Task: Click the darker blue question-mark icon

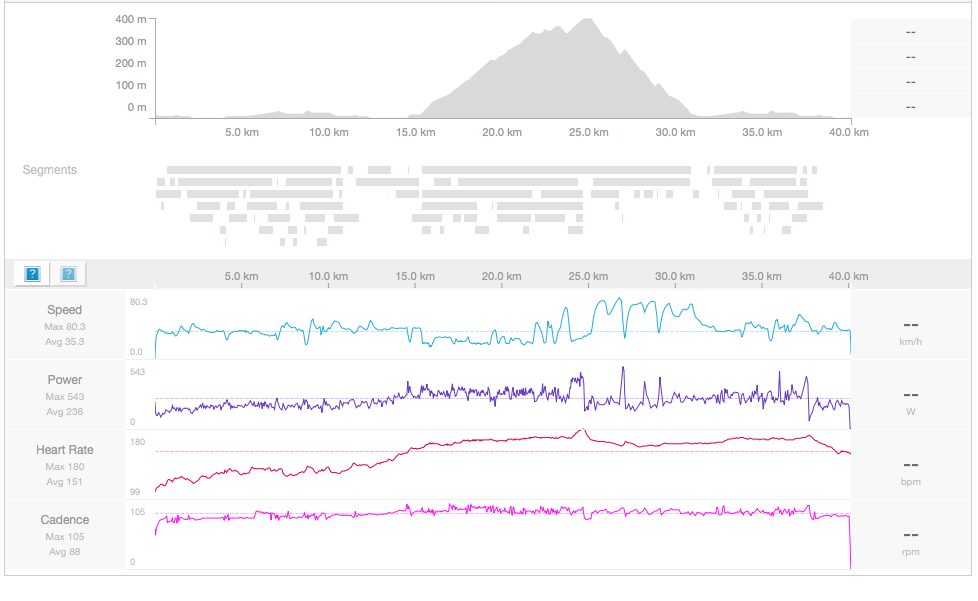Action: click(32, 274)
